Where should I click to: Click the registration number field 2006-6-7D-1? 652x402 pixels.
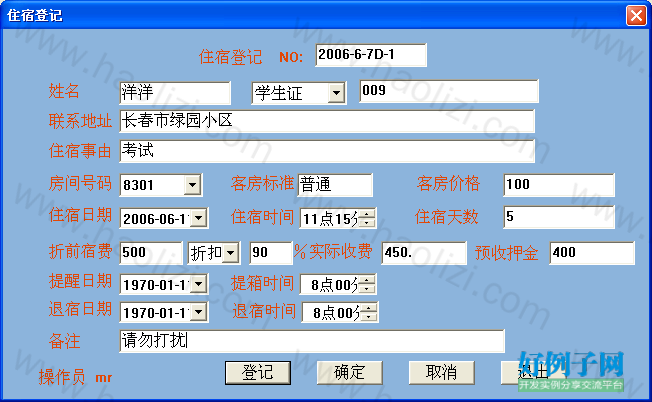click(371, 55)
